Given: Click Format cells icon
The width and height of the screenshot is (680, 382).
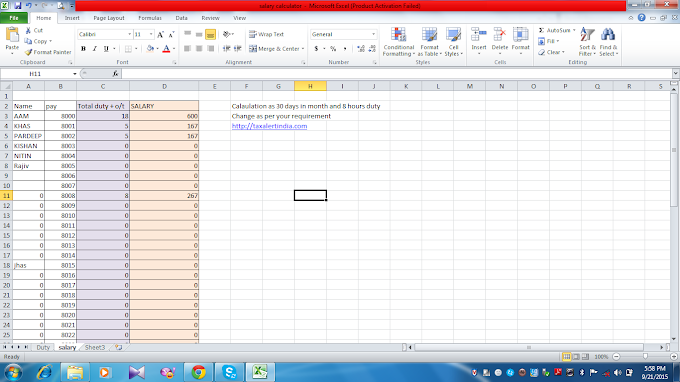Looking at the screenshot, I should (x=520, y=35).
